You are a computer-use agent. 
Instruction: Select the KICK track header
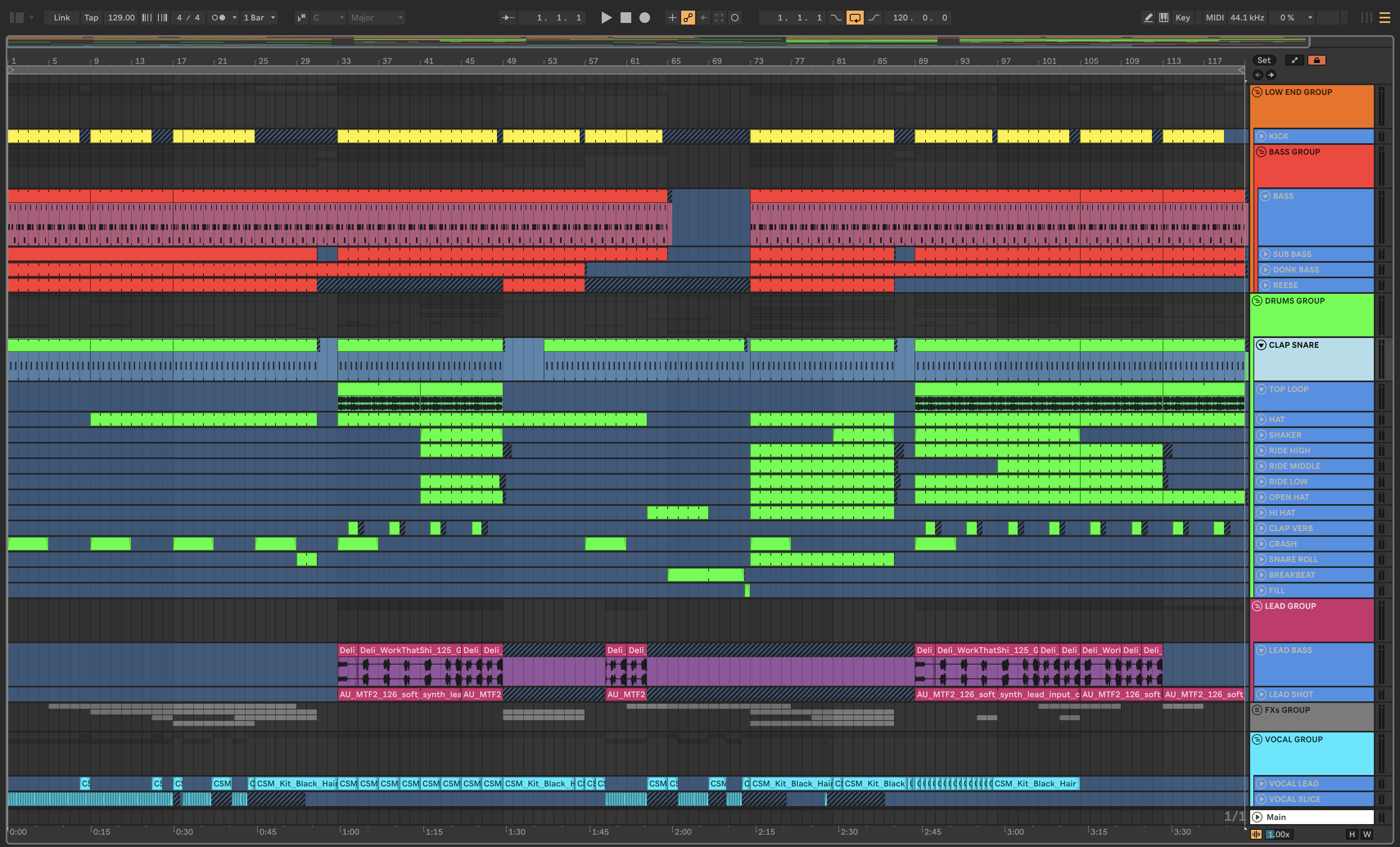tap(1314, 136)
